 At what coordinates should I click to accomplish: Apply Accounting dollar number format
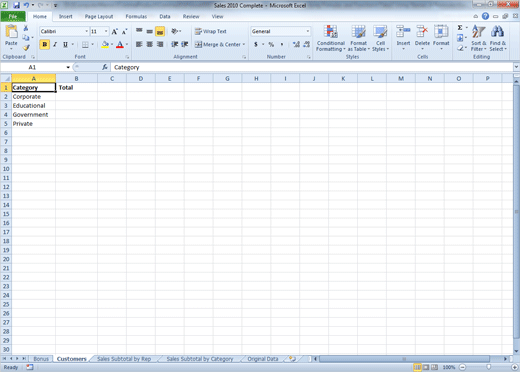(x=256, y=44)
